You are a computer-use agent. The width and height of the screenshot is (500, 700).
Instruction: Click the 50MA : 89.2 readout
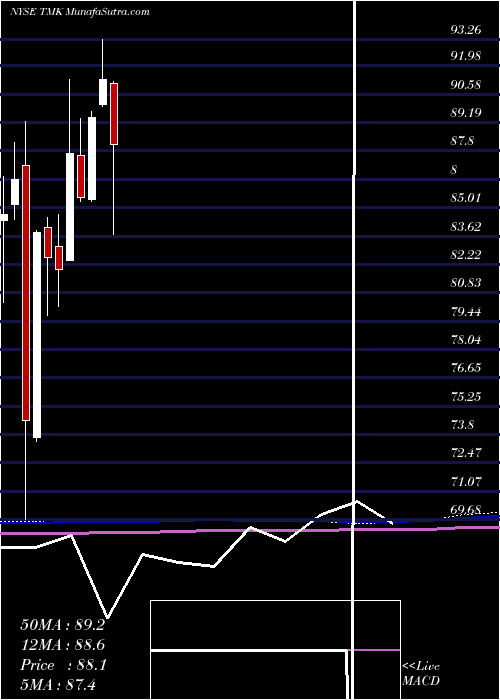(x=63, y=625)
